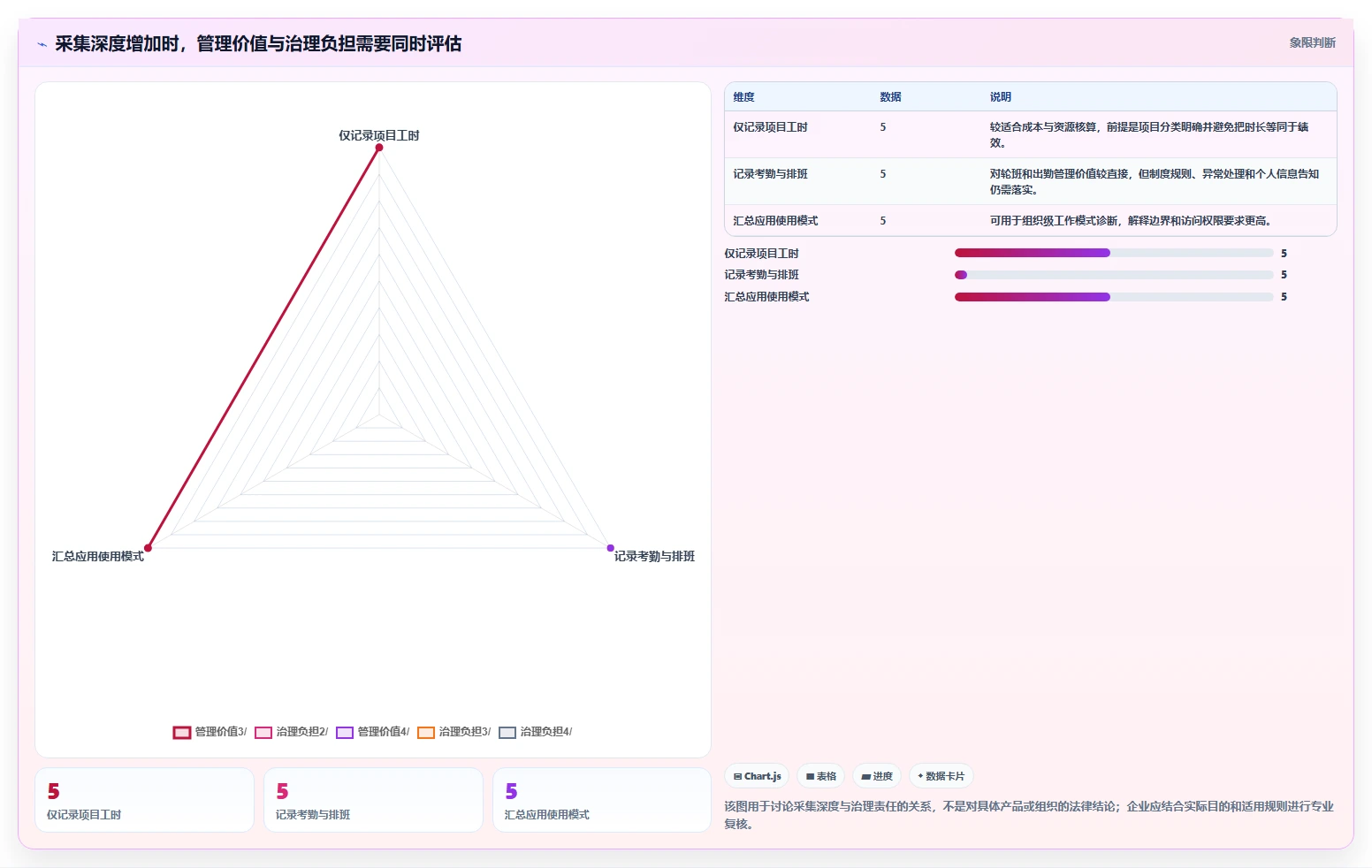This screenshot has height=868, width=1372.
Task: Click the data value 5 in 汇总应用使用模式 table row
Action: [882, 221]
